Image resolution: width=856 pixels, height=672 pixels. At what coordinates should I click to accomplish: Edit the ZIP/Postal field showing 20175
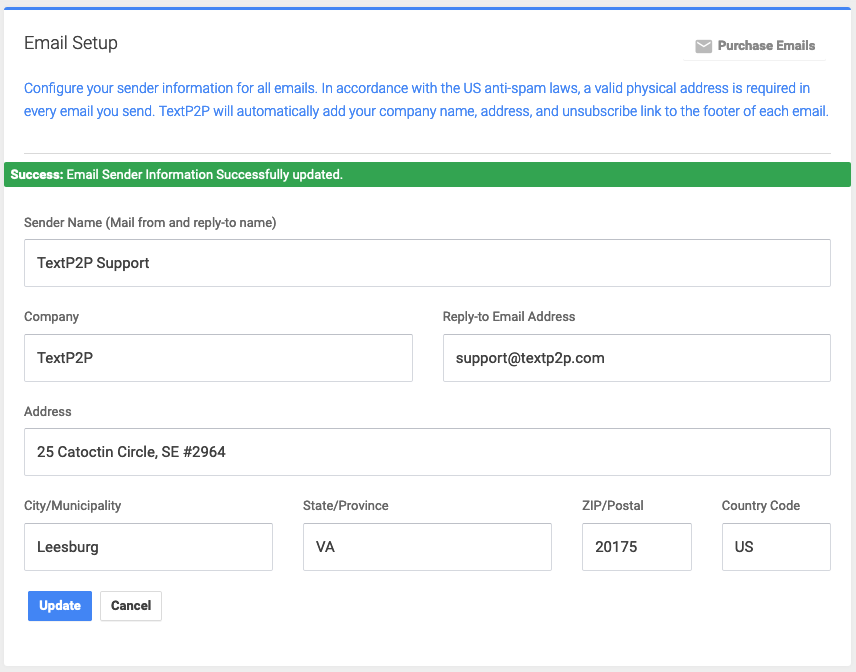click(x=637, y=546)
